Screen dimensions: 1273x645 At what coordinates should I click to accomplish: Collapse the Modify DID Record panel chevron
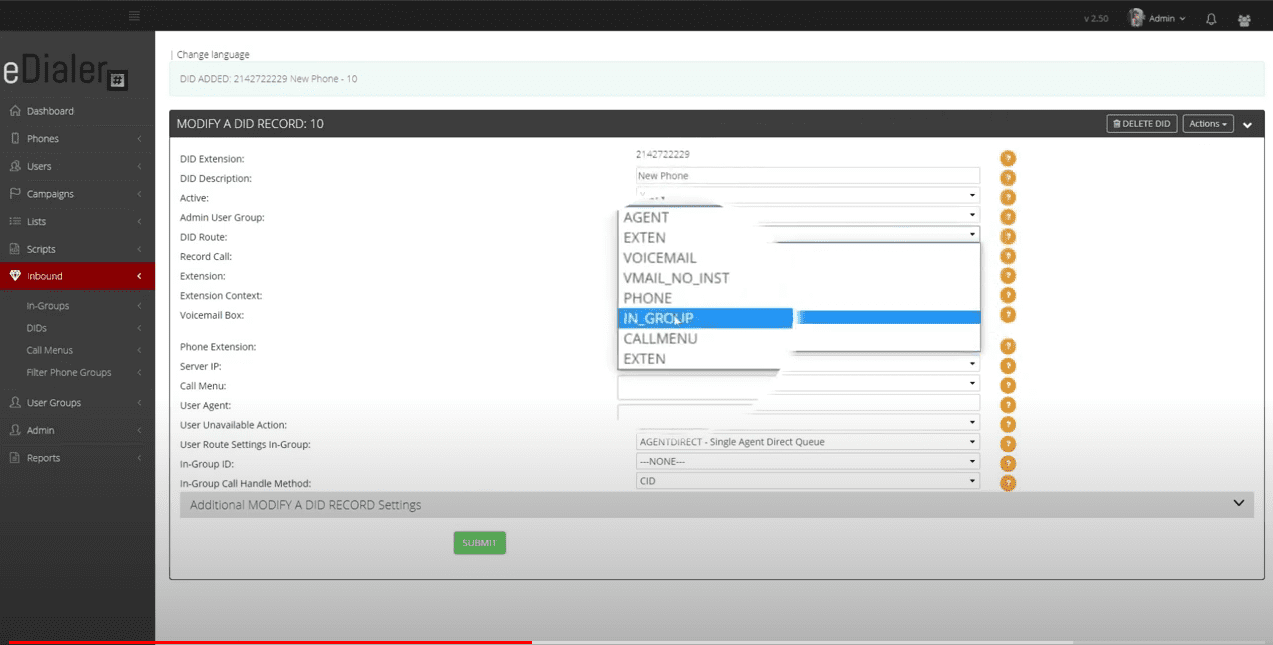(1247, 125)
